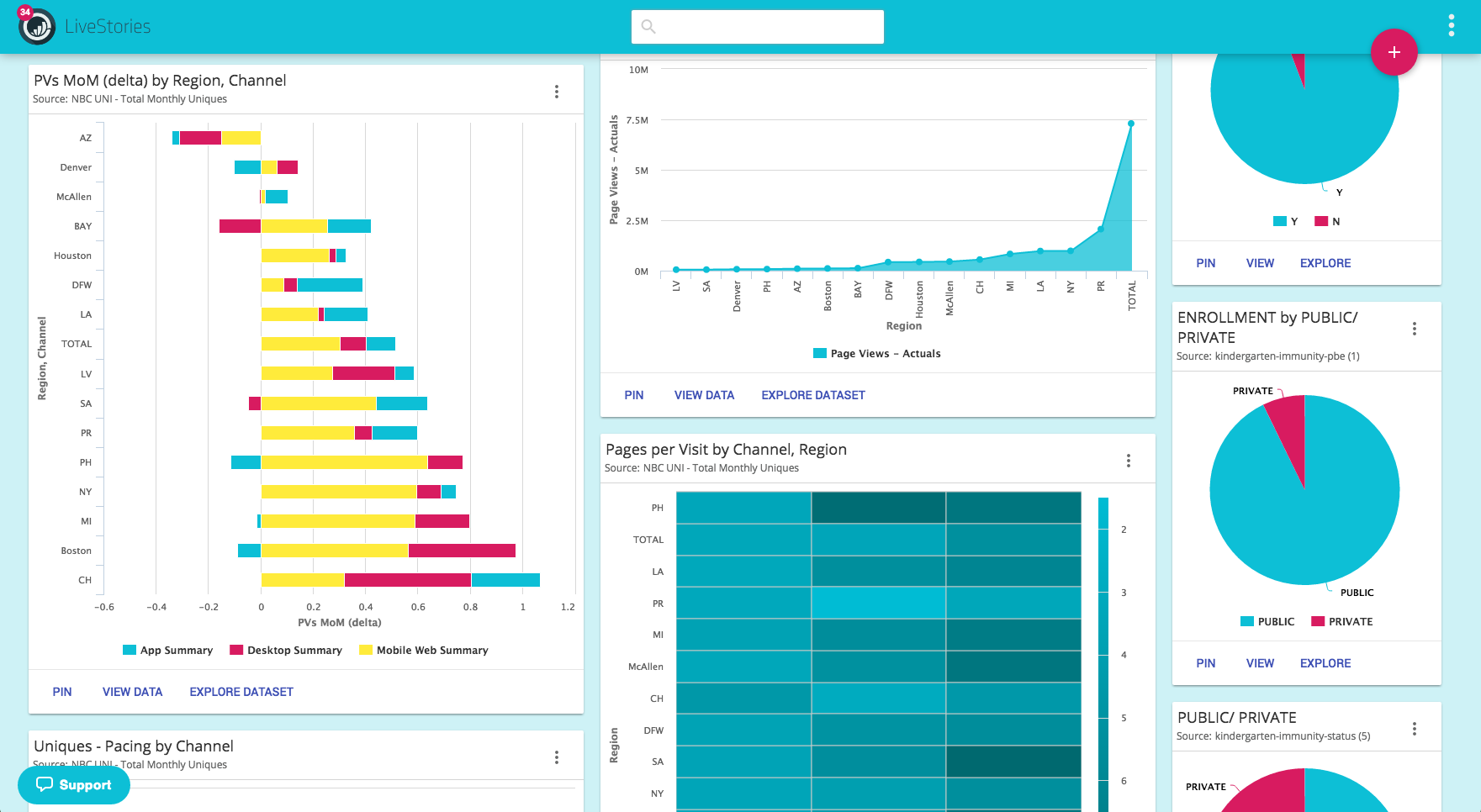Screen dimensions: 1481x812
Task: Click in the top search field
Action: coord(758,27)
